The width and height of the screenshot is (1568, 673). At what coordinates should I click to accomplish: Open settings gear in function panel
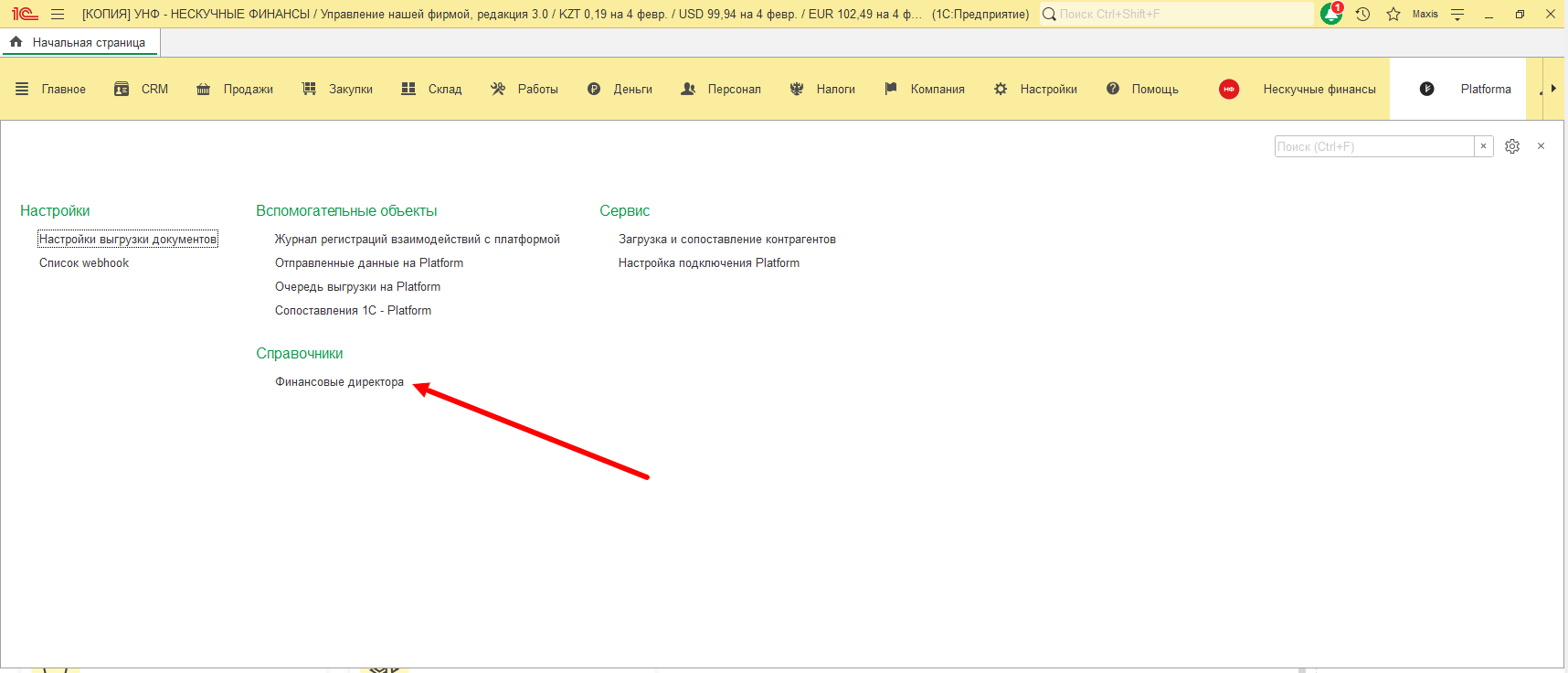[1512, 146]
